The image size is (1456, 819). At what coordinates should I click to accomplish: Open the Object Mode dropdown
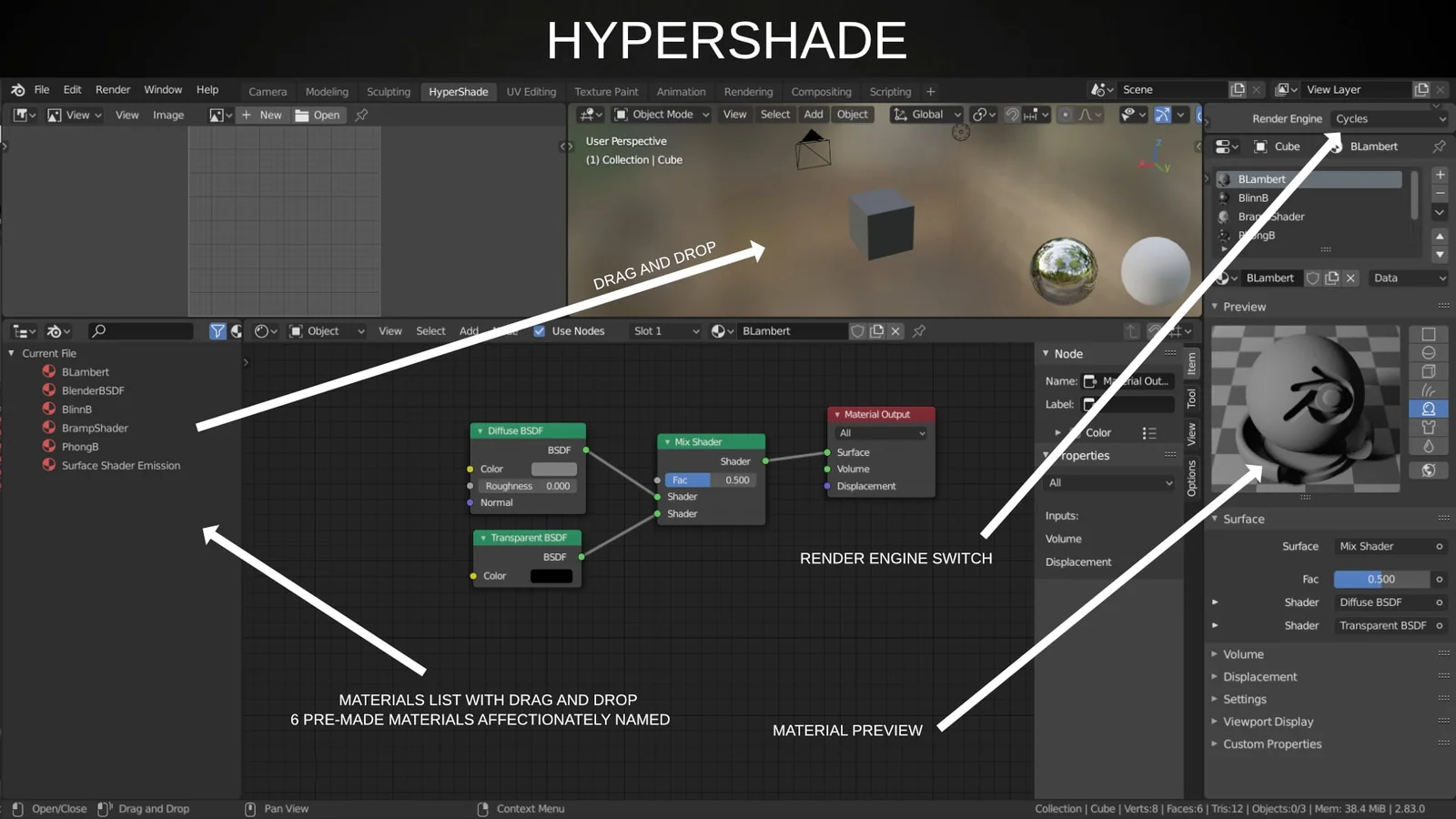pyautogui.click(x=660, y=114)
